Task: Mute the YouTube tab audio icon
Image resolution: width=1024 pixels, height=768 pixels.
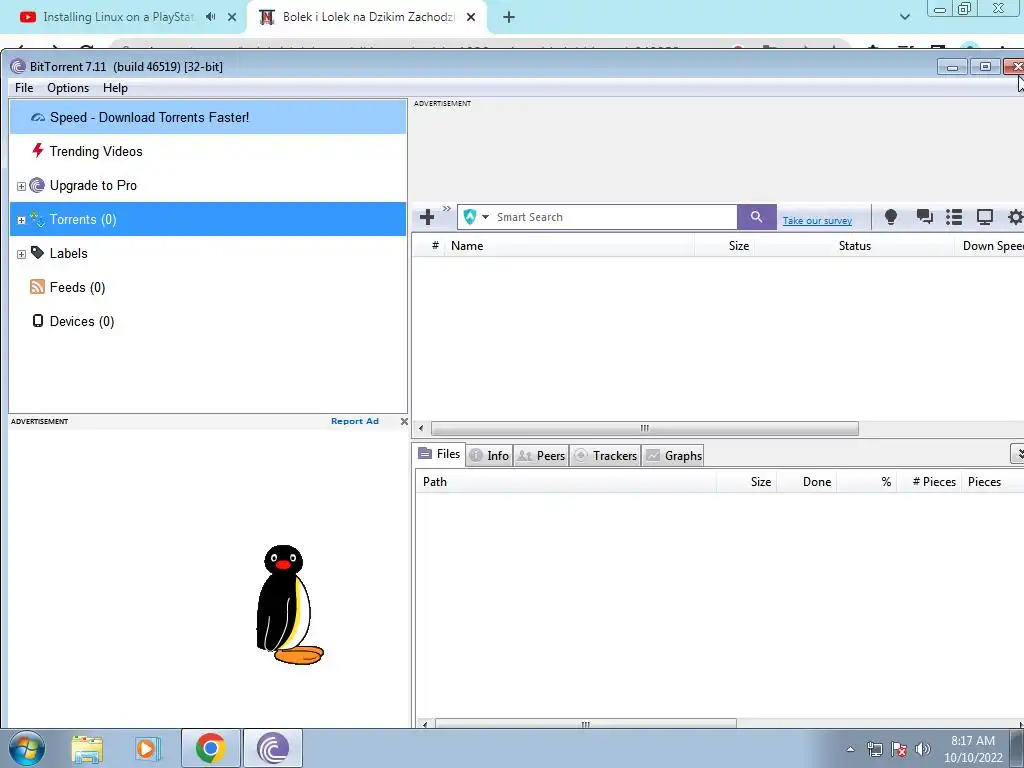Action: tap(210, 17)
